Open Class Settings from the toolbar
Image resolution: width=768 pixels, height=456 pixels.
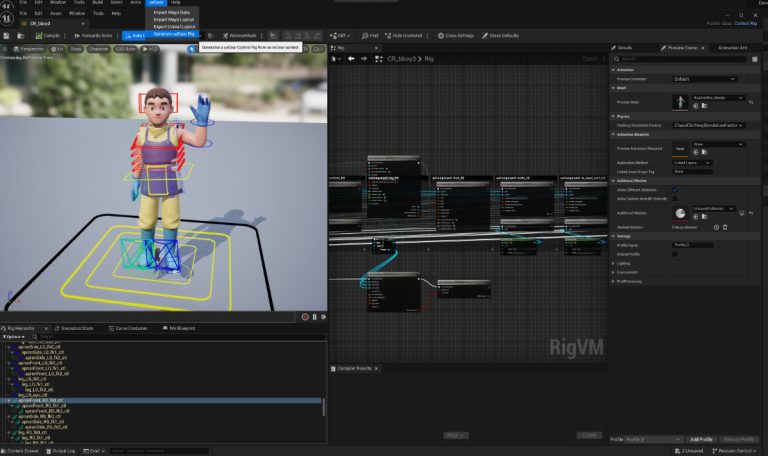click(458, 35)
